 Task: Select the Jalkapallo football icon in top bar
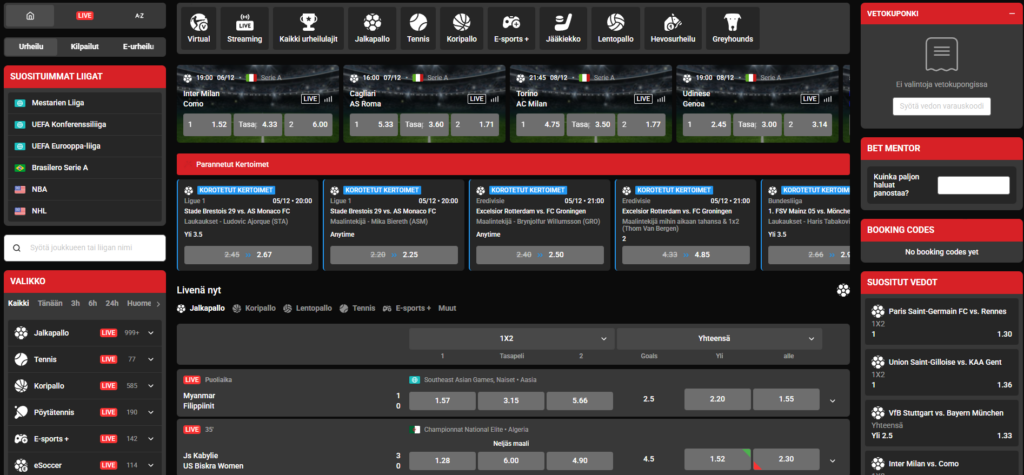click(x=372, y=28)
